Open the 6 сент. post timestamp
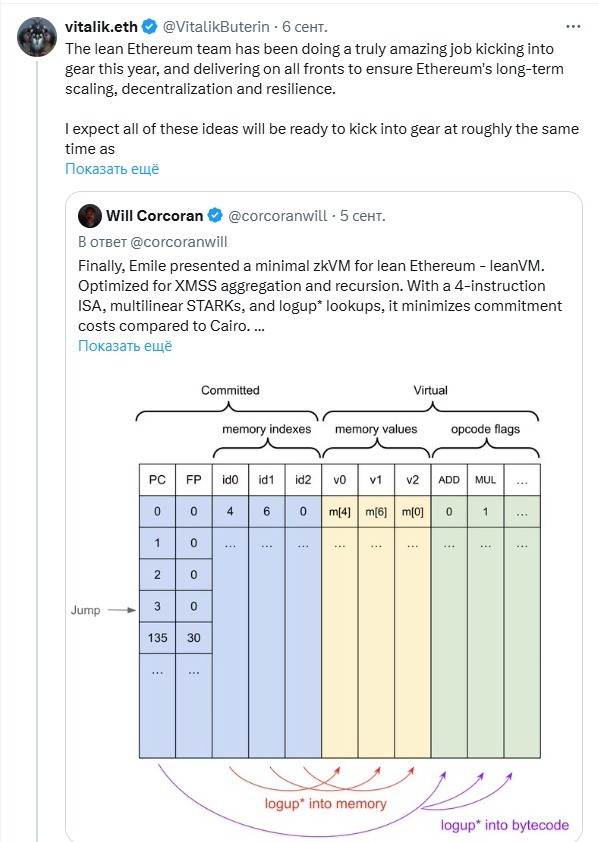Screen dimensions: 599x842 [305, 26]
